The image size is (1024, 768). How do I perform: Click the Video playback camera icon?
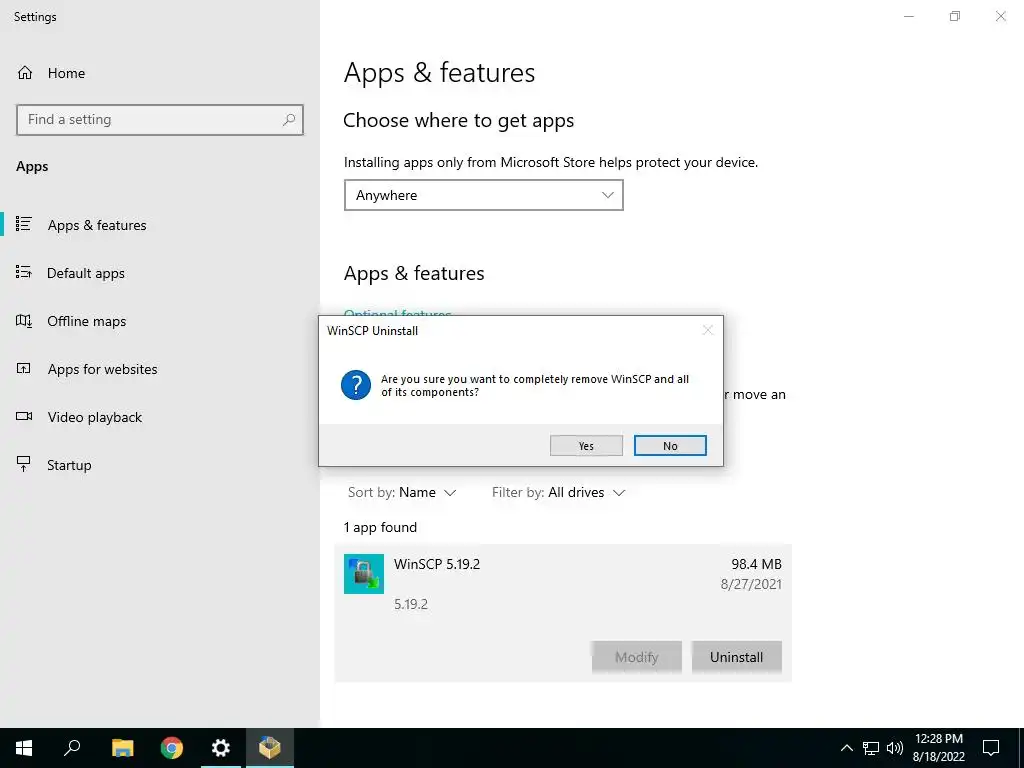24,416
